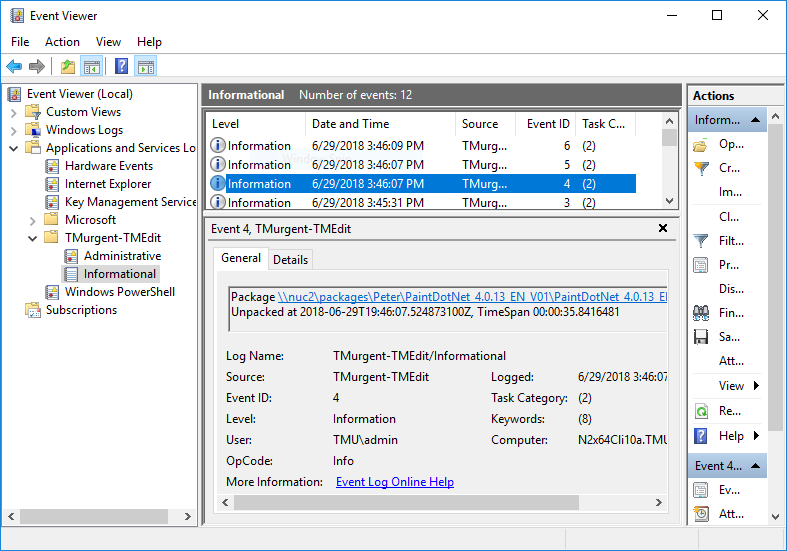Image resolution: width=787 pixels, height=551 pixels.
Task: Click the Import Custom View action
Action: click(x=730, y=192)
